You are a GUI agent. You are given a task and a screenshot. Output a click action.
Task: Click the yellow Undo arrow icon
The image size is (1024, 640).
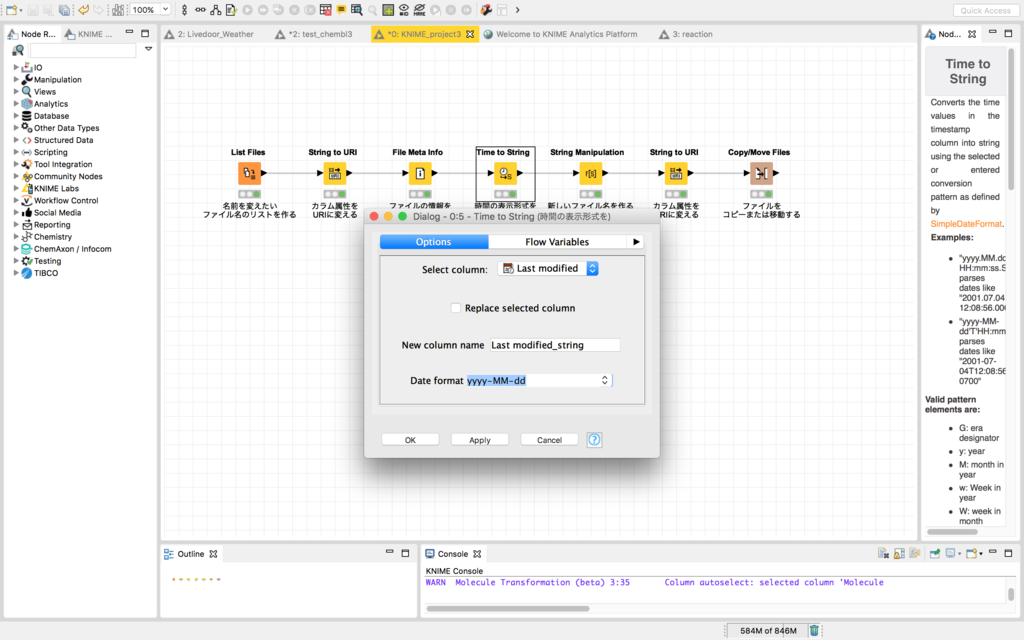(x=84, y=10)
